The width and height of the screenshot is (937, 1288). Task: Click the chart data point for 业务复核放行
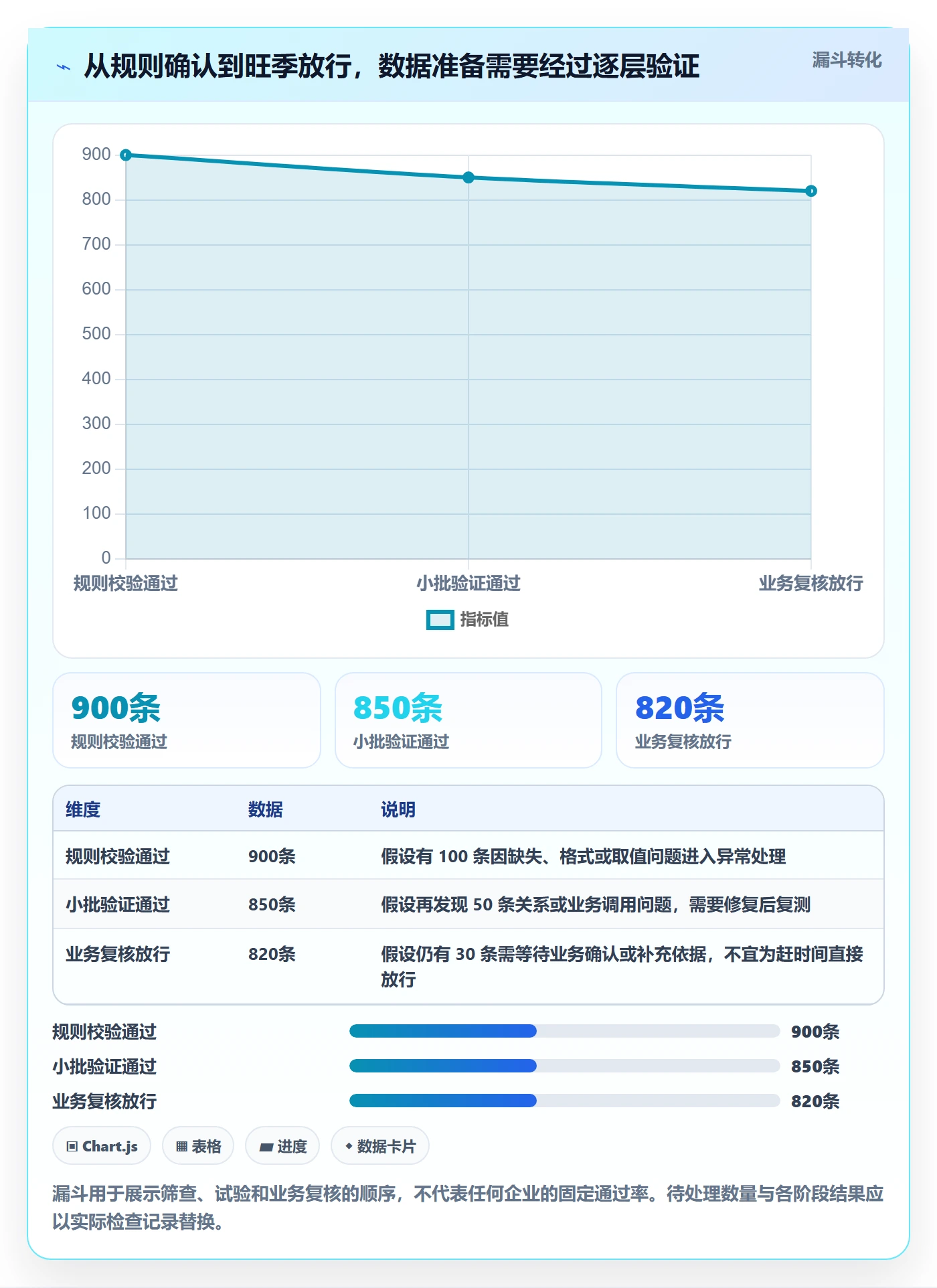pyautogui.click(x=811, y=191)
